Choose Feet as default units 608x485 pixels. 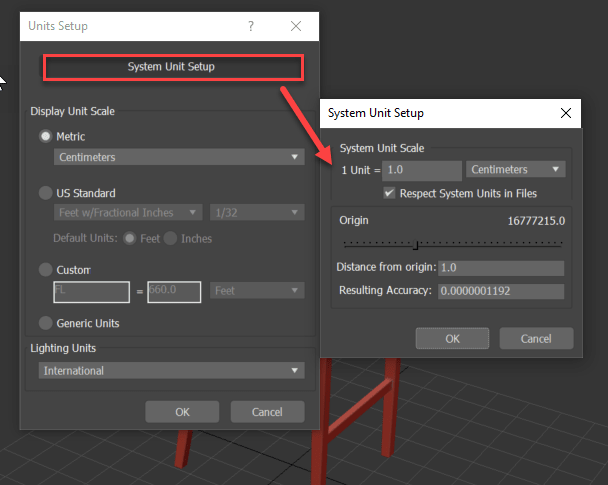(x=130, y=238)
